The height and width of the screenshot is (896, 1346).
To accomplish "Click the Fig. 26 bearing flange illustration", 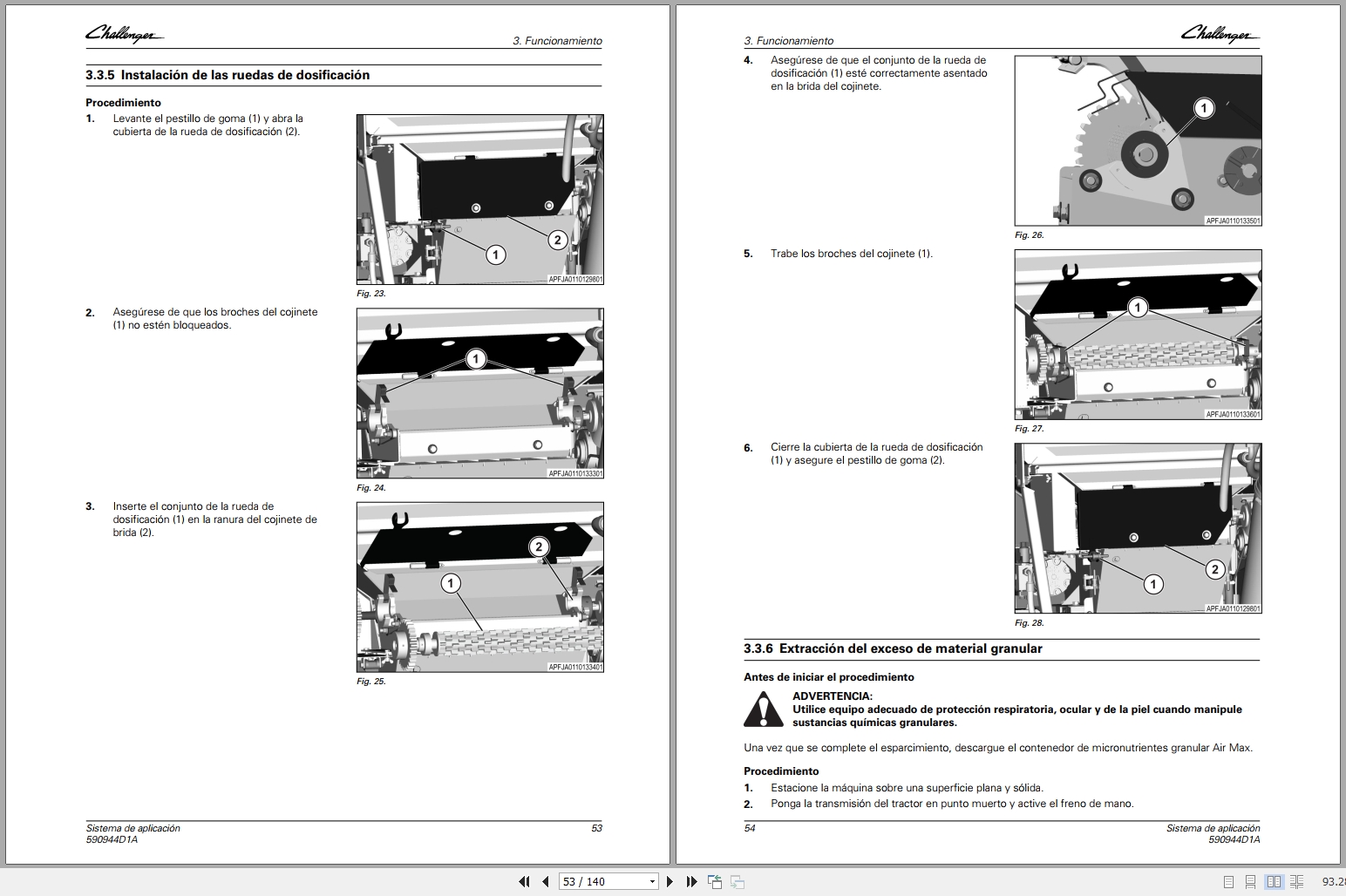I will (x=1138, y=140).
